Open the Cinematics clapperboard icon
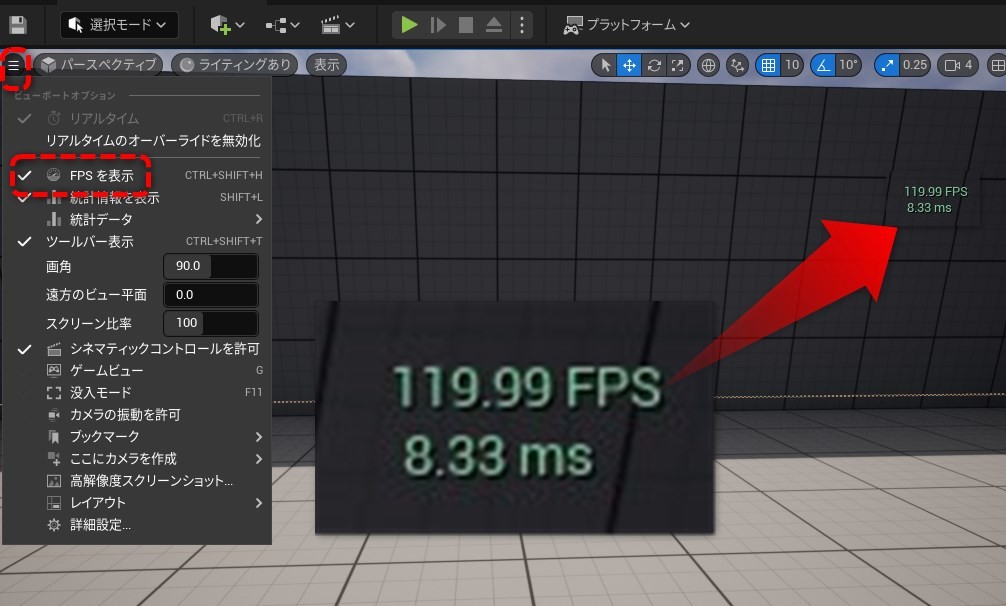The width and height of the screenshot is (1006, 606). tap(330, 24)
